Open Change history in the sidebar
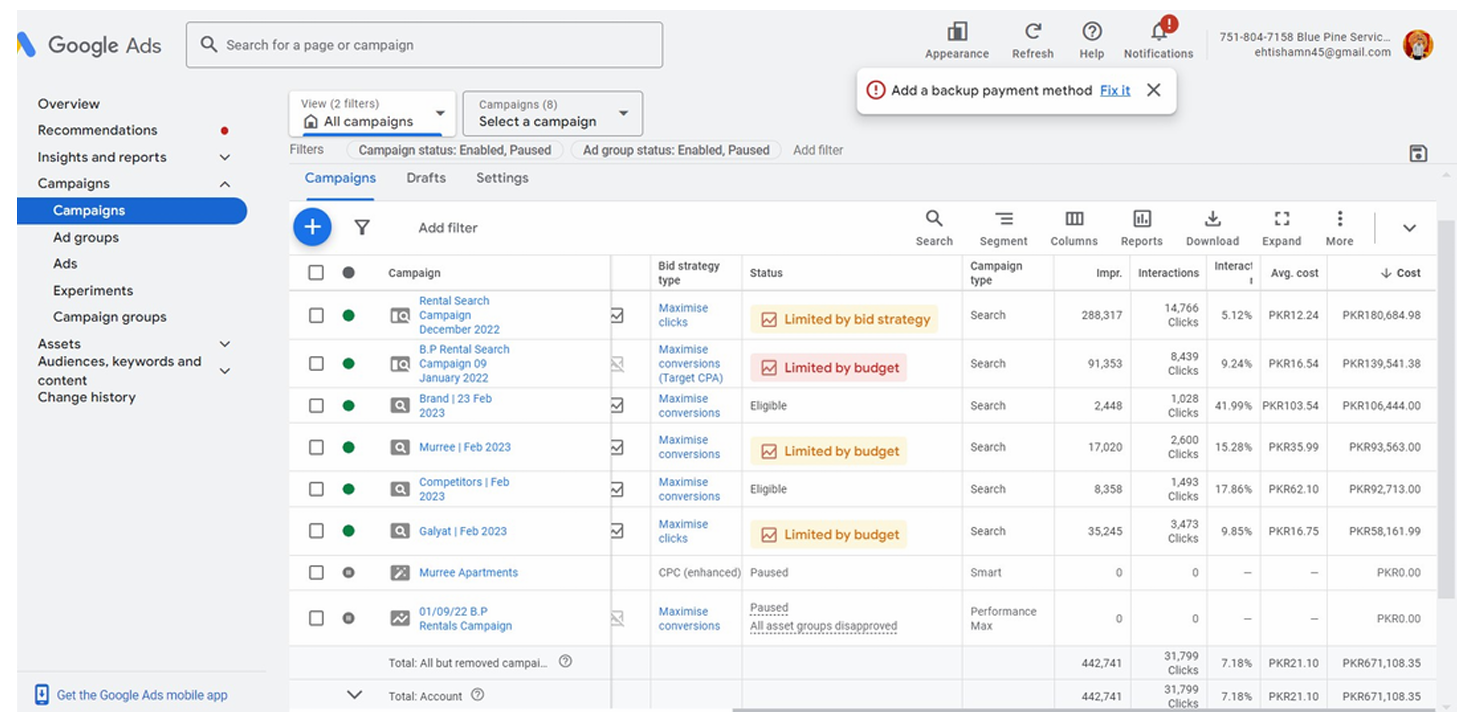1462x718 pixels. pyautogui.click(x=87, y=397)
